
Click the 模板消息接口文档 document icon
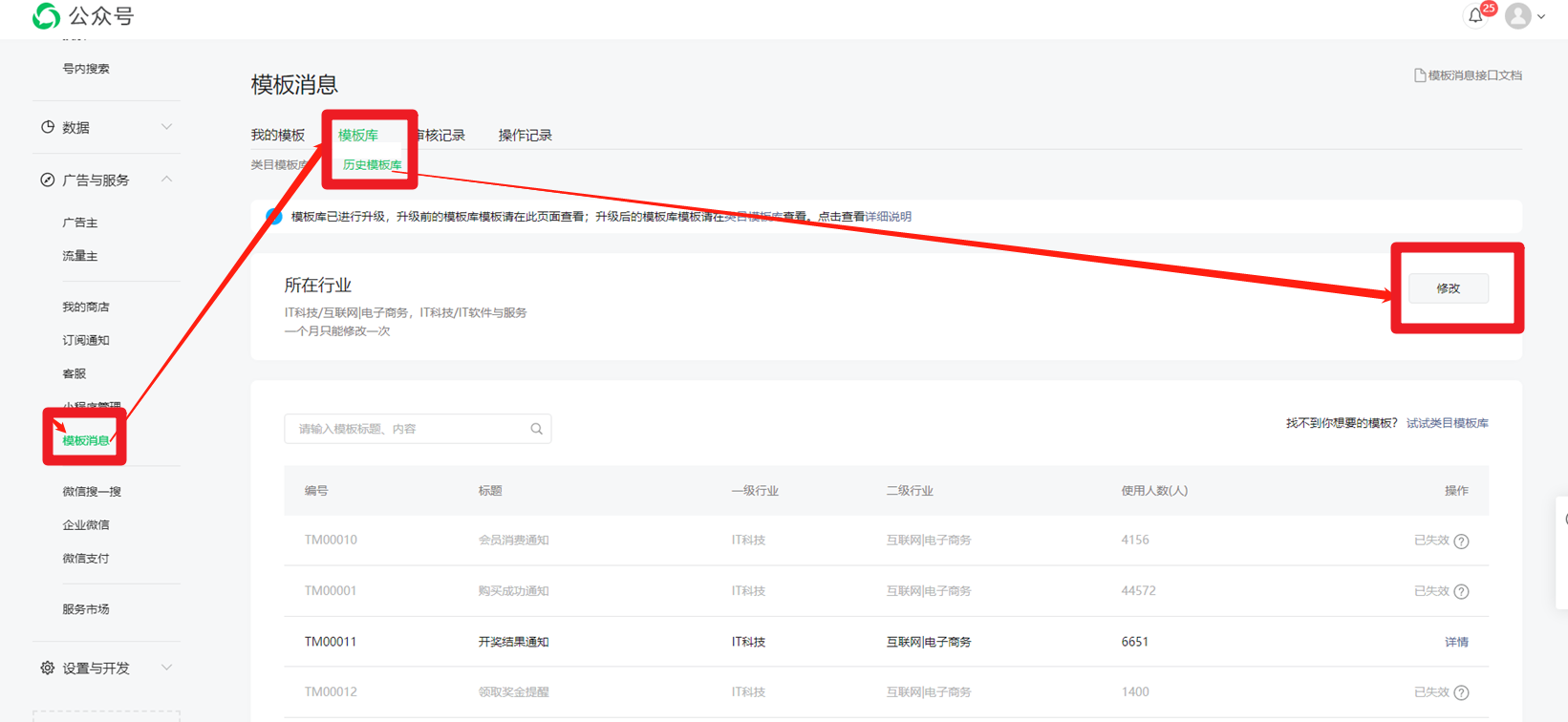[1420, 75]
